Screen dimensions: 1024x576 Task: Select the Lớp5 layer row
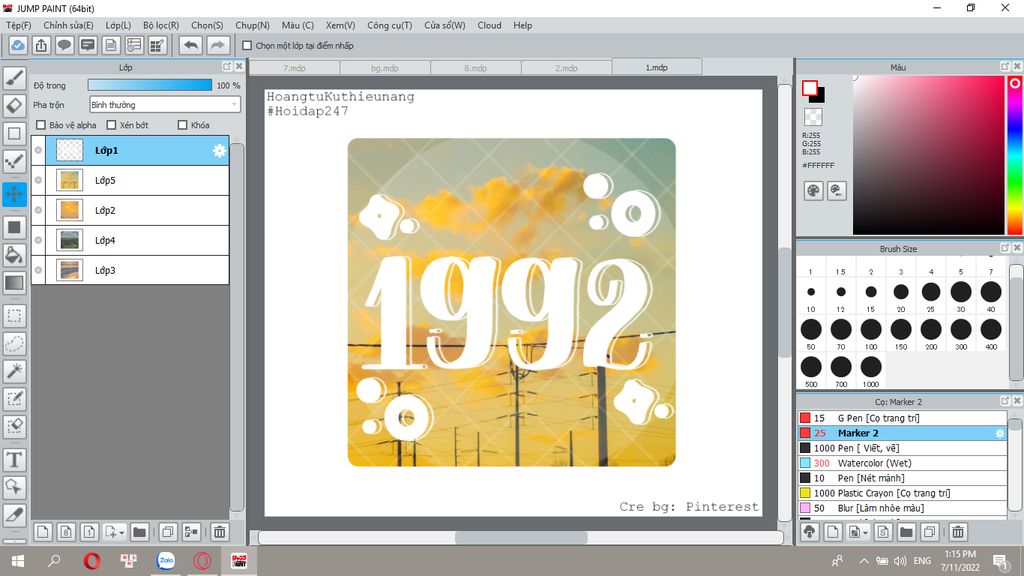pos(130,180)
